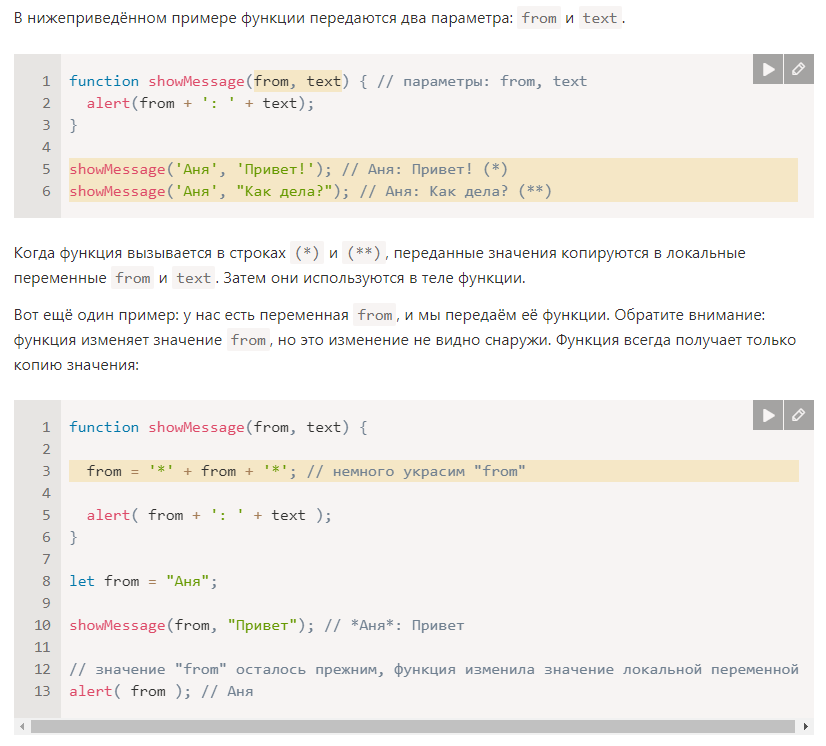This screenshot has width=826, height=746.
Task: Click the code 'alert( from ); // Аня'
Action: [161, 691]
